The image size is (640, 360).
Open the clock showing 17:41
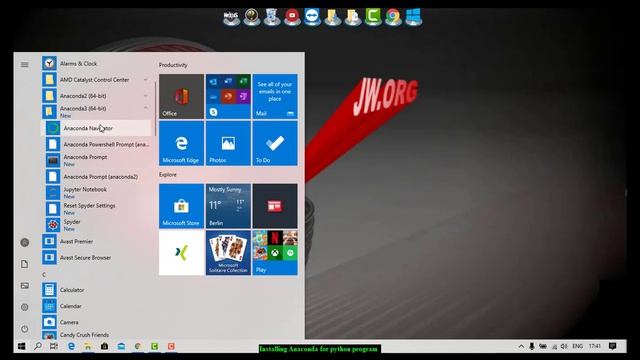(x=595, y=346)
